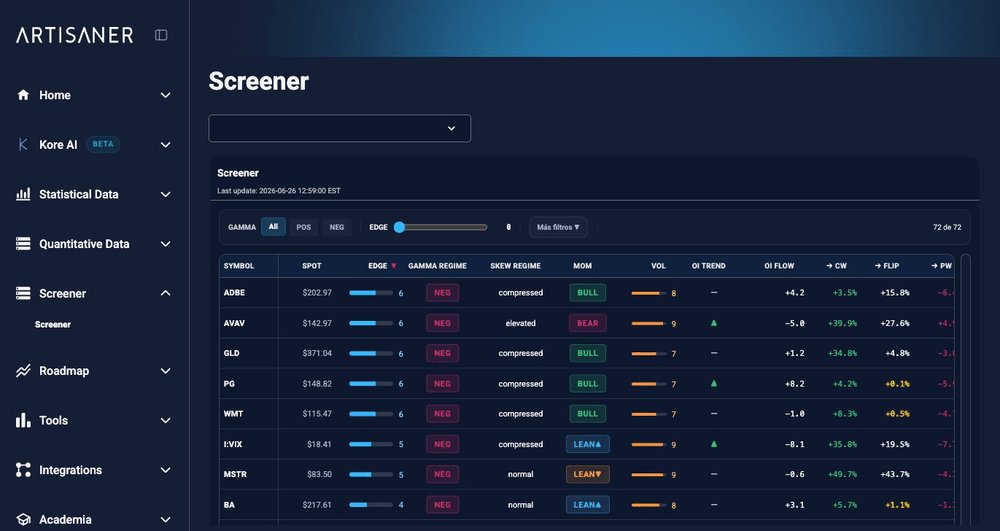Expand the Home menu chevron
Image resolution: width=1000 pixels, height=531 pixels.
(165, 95)
